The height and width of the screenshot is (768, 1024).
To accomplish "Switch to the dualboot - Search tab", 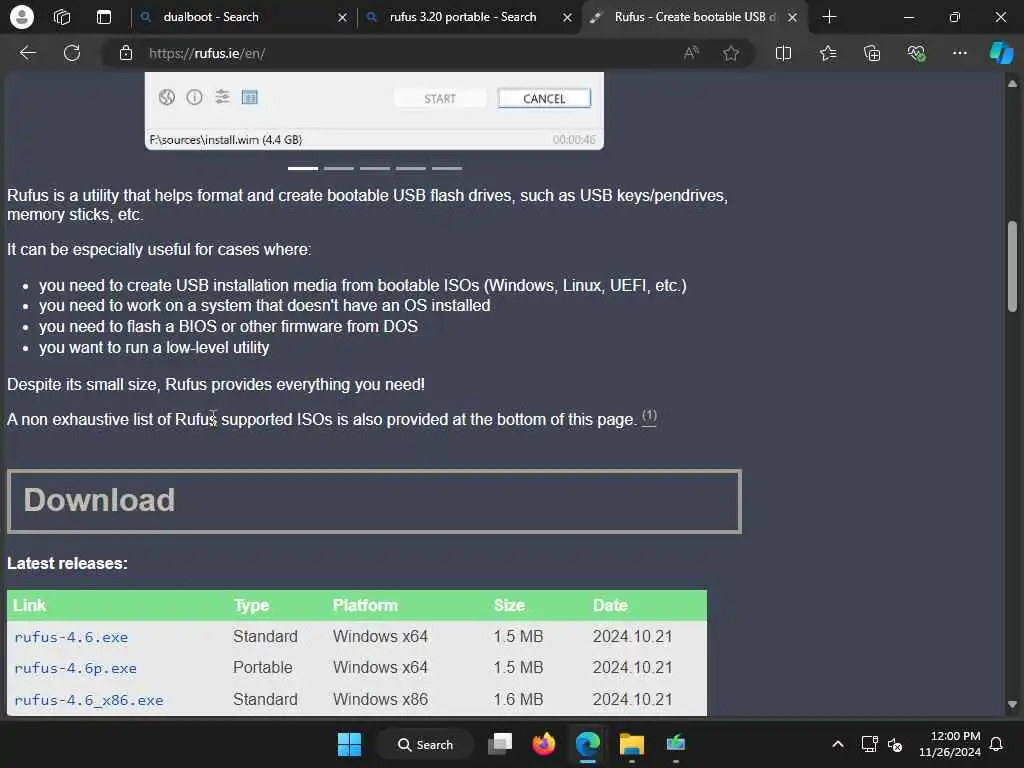I will click(x=244, y=17).
